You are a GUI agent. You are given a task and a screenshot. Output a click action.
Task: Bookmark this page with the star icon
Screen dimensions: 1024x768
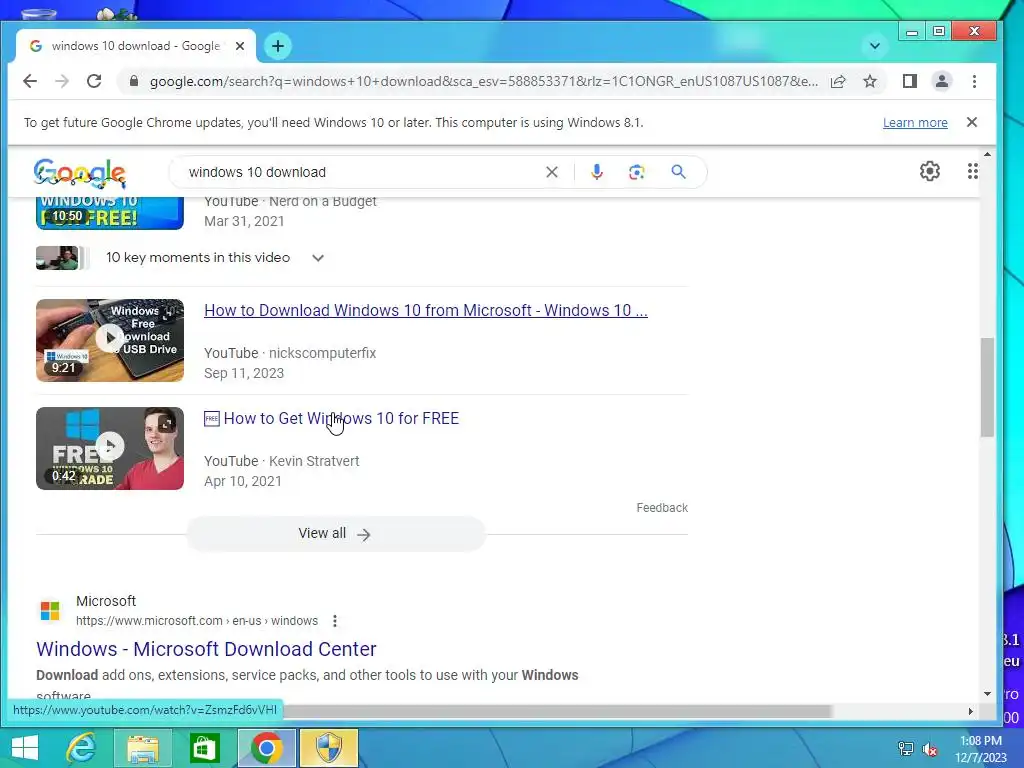(x=870, y=81)
